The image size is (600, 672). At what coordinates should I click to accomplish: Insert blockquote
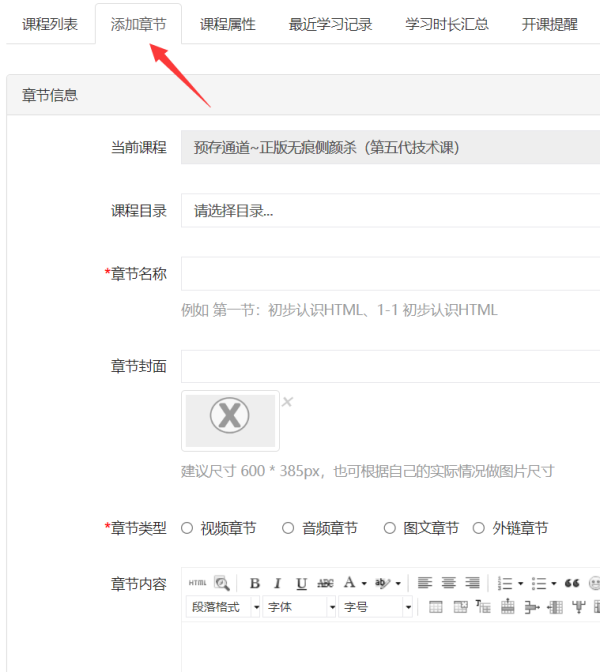[x=572, y=583]
